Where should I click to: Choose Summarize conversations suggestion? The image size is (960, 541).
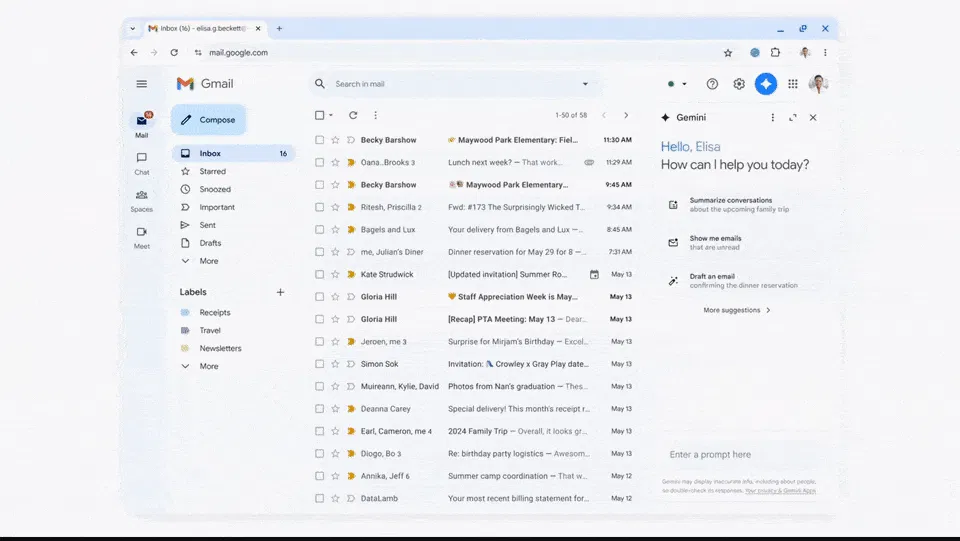click(740, 204)
